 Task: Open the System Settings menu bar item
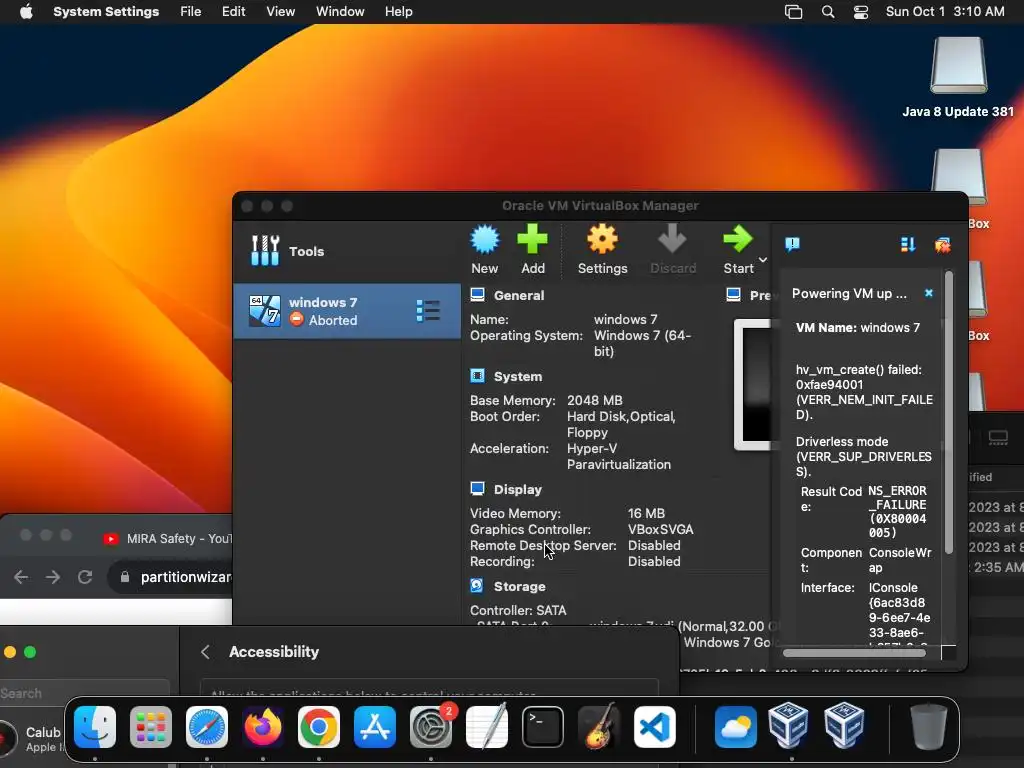coord(106,11)
